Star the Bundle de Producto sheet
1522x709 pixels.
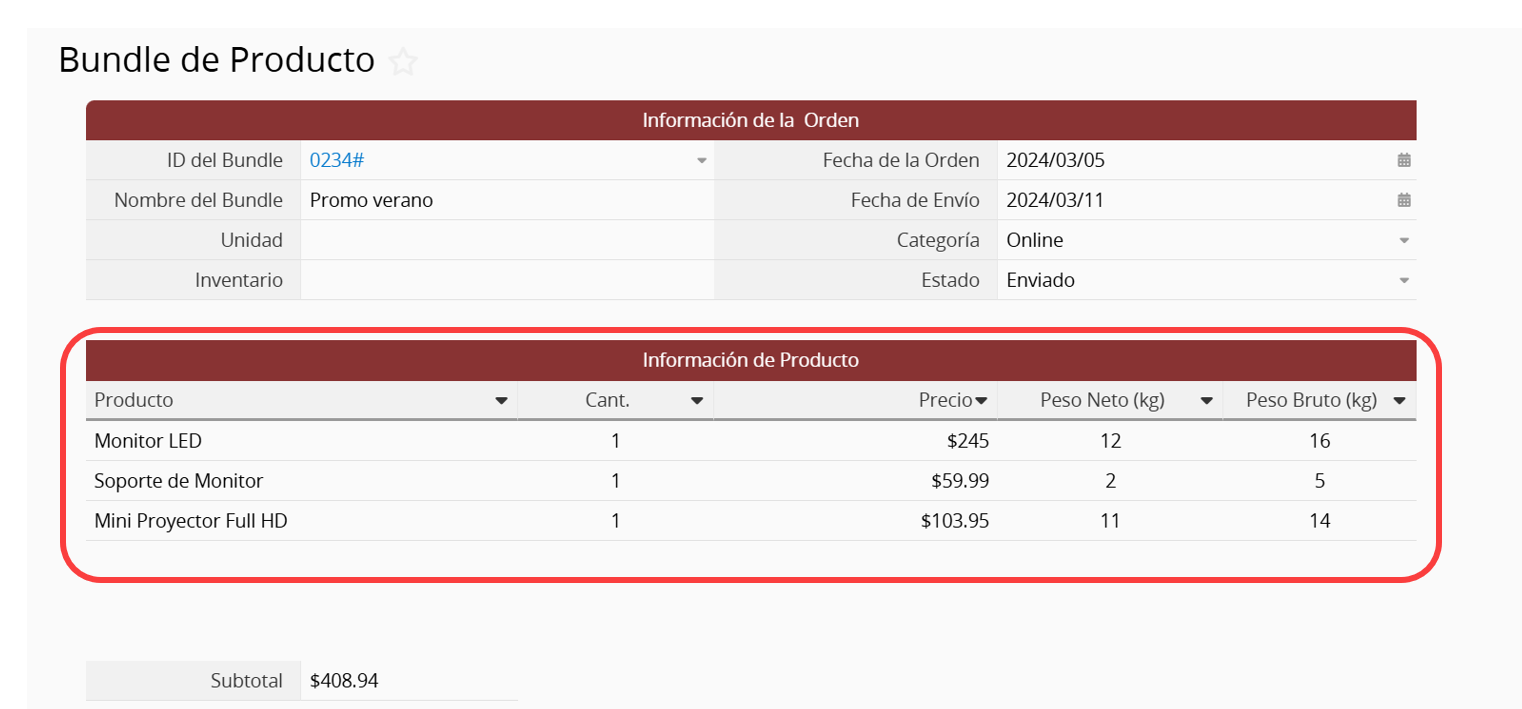point(403,62)
